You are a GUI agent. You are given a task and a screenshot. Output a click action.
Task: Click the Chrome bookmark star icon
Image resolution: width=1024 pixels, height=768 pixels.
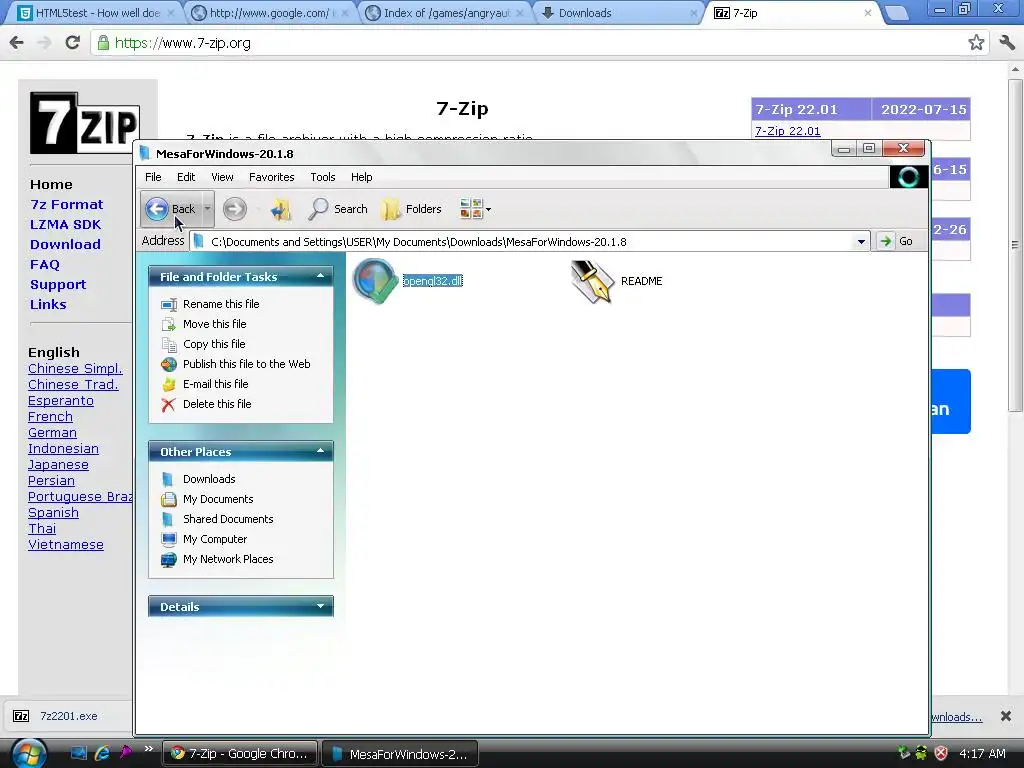[976, 43]
